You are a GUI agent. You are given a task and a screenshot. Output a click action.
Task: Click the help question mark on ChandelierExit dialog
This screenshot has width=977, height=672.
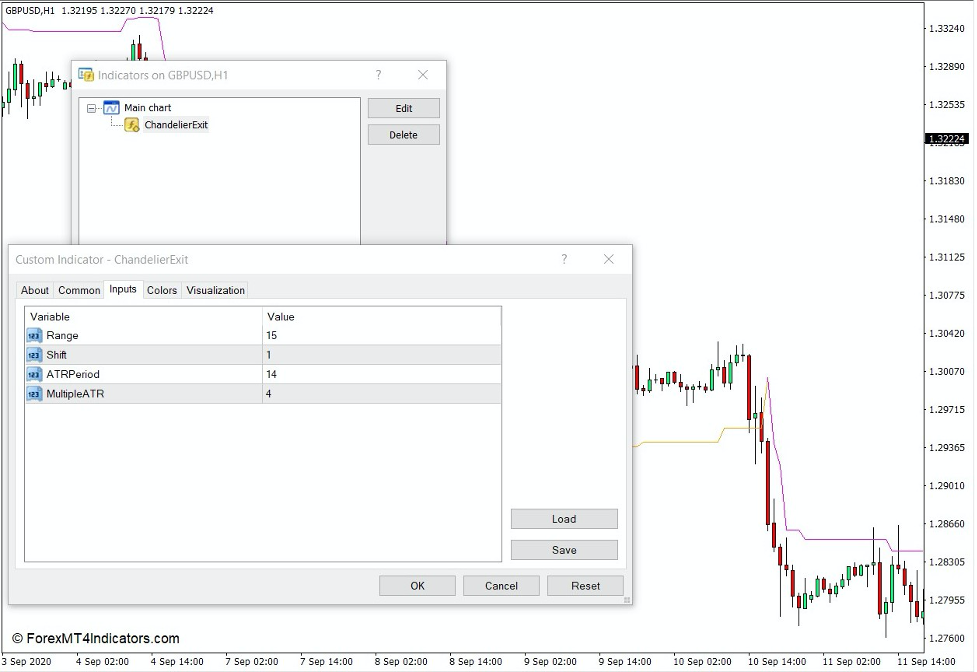point(564,259)
